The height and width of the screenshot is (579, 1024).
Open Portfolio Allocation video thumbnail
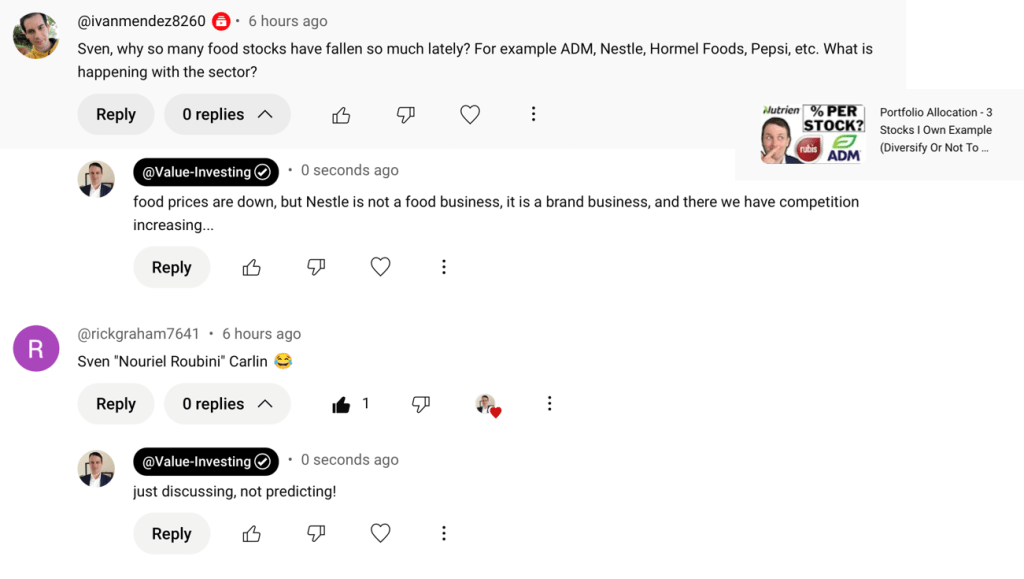[x=812, y=133]
